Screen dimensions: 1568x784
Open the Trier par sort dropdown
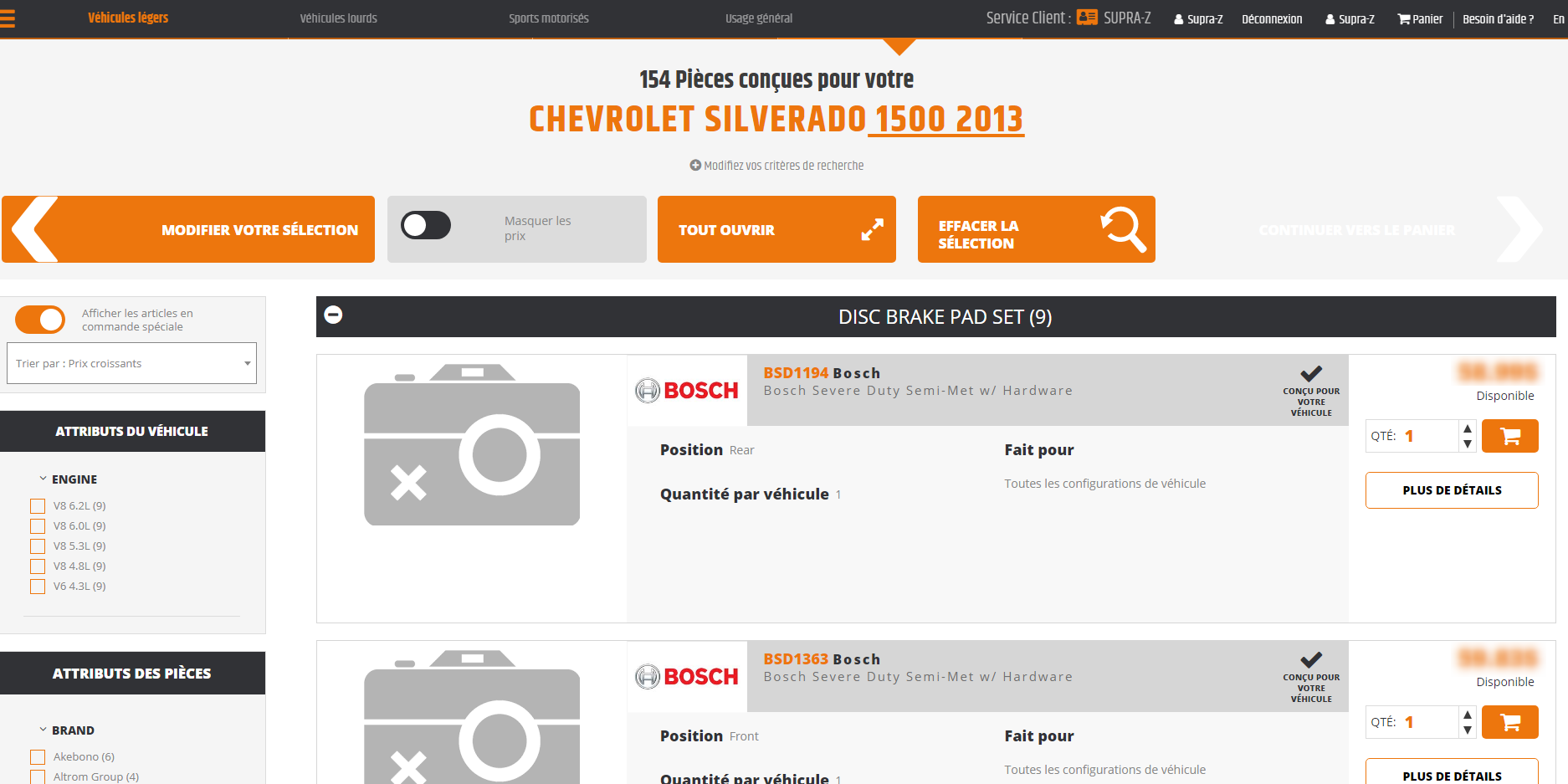coord(131,363)
